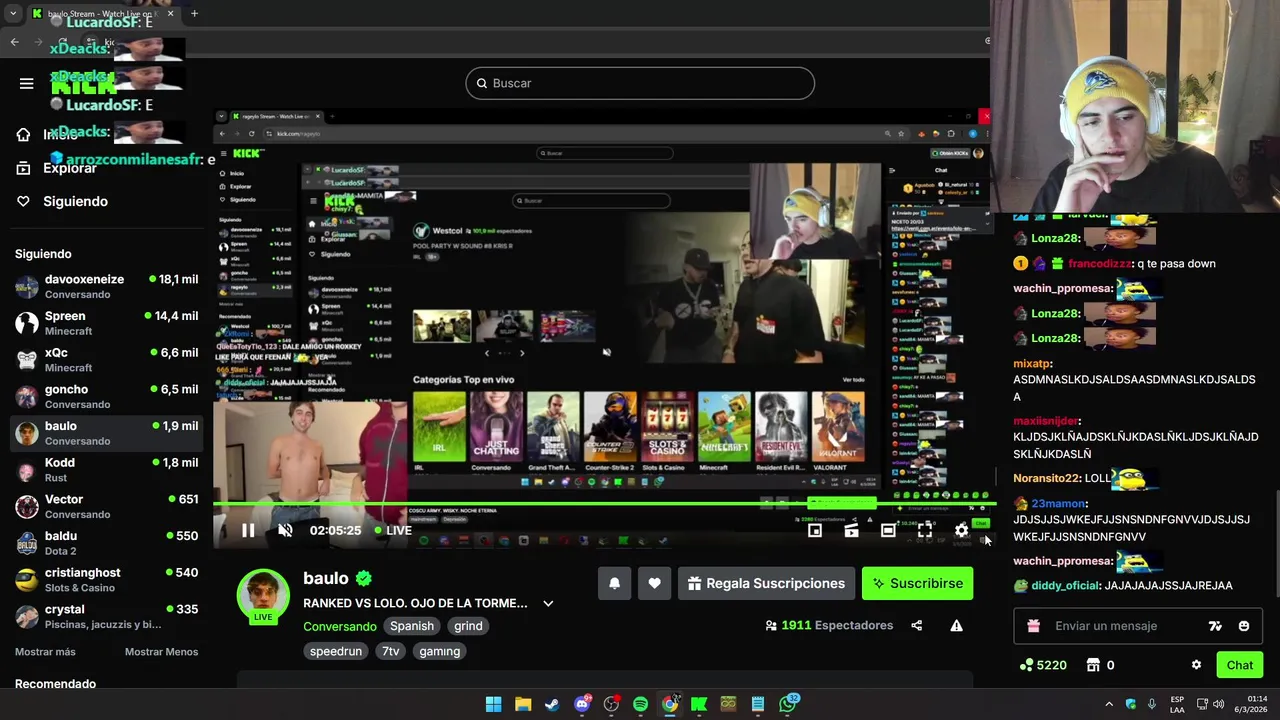Click mixatp username in chat
1280x720 pixels.
[1032, 364]
